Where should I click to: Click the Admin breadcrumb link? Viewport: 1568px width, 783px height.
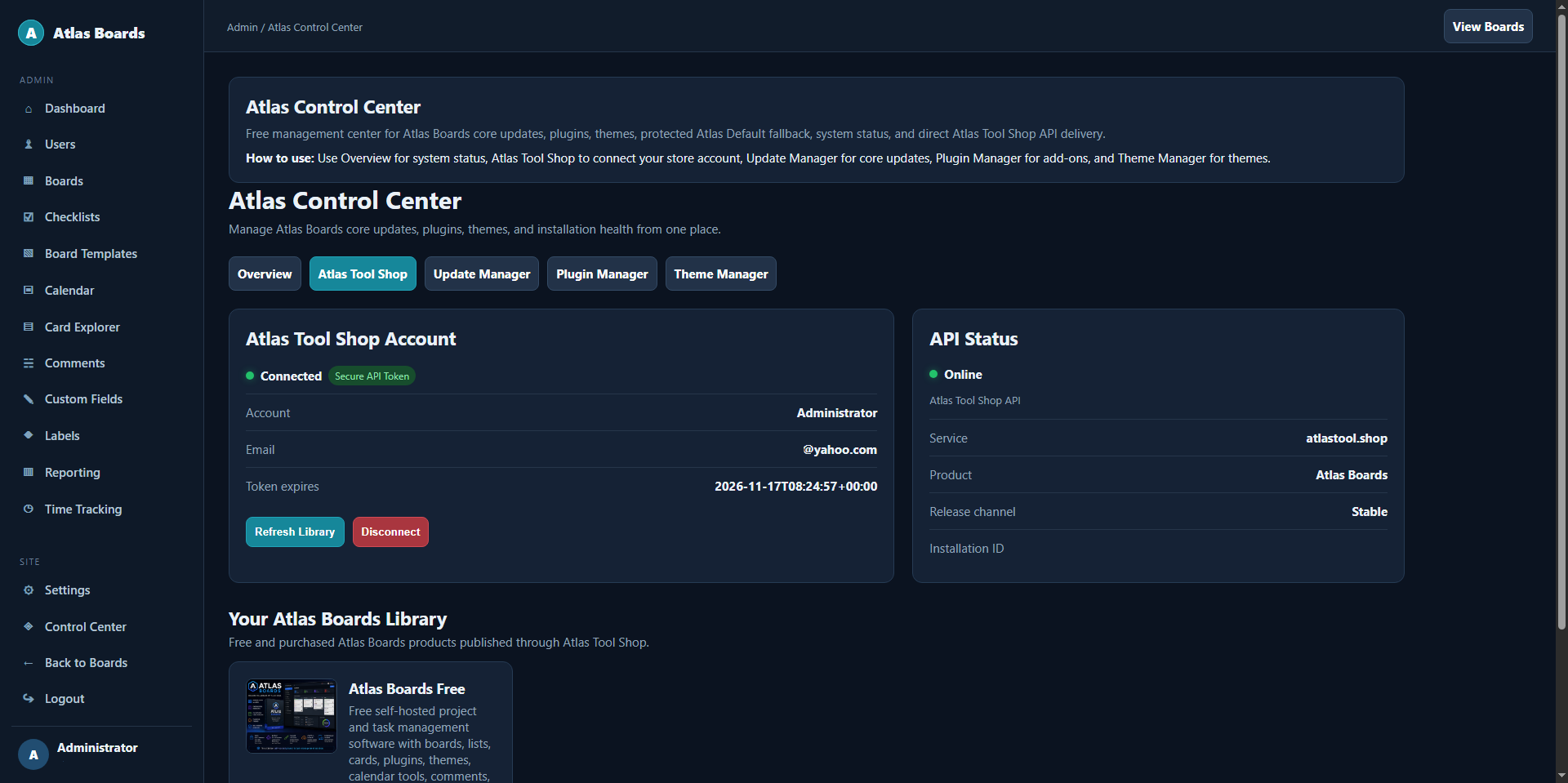pyautogui.click(x=243, y=28)
